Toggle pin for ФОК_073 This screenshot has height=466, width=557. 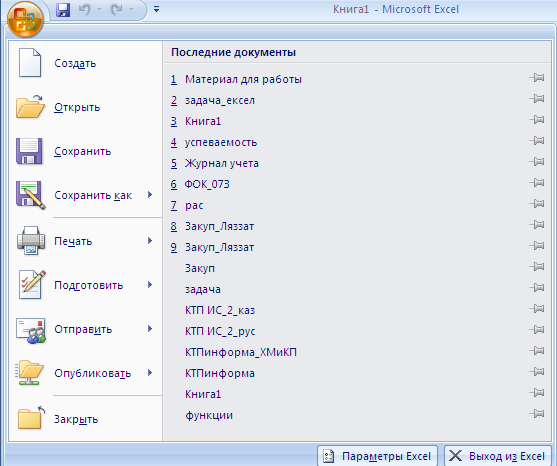[x=537, y=183]
